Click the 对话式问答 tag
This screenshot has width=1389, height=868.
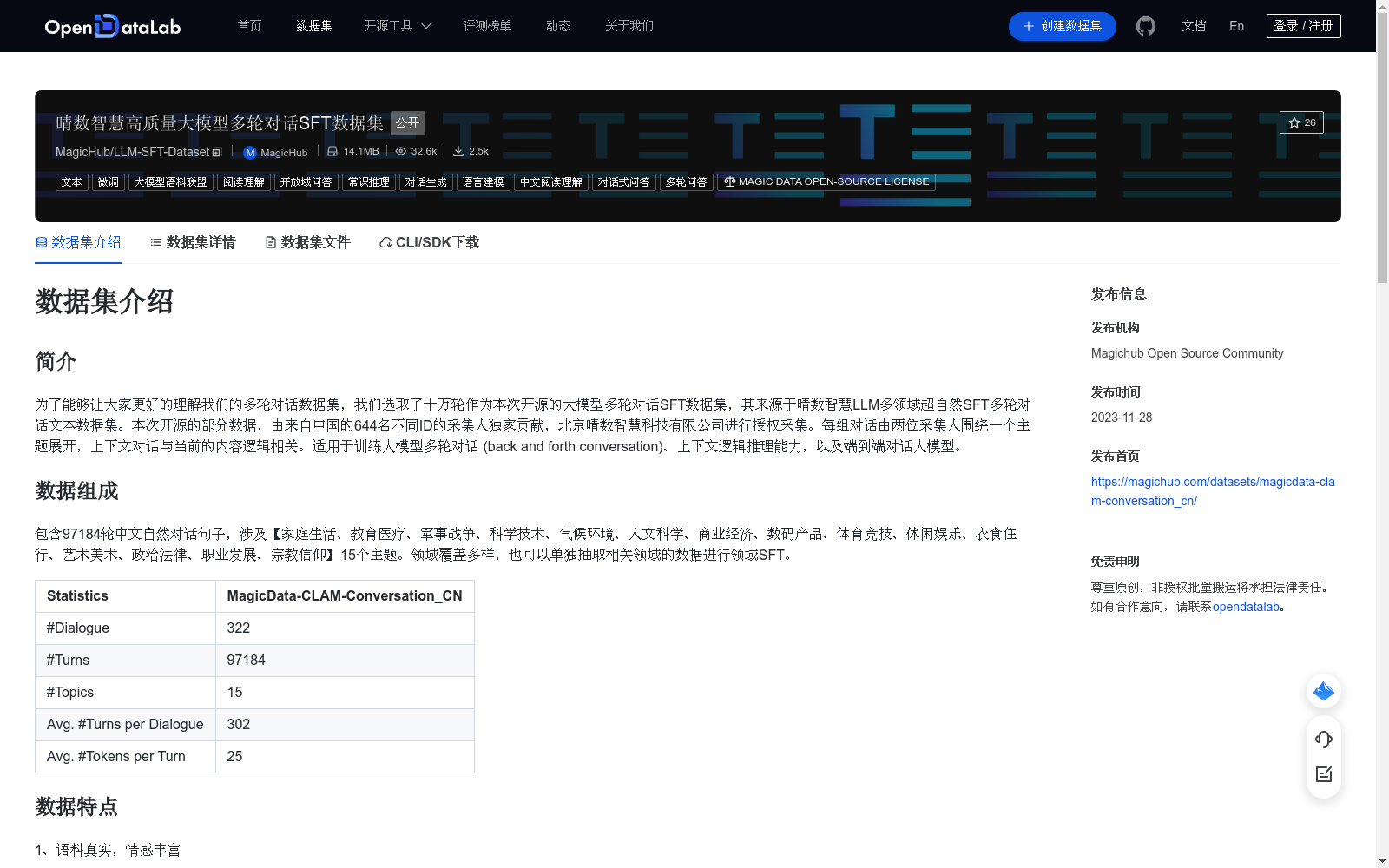pyautogui.click(x=624, y=182)
